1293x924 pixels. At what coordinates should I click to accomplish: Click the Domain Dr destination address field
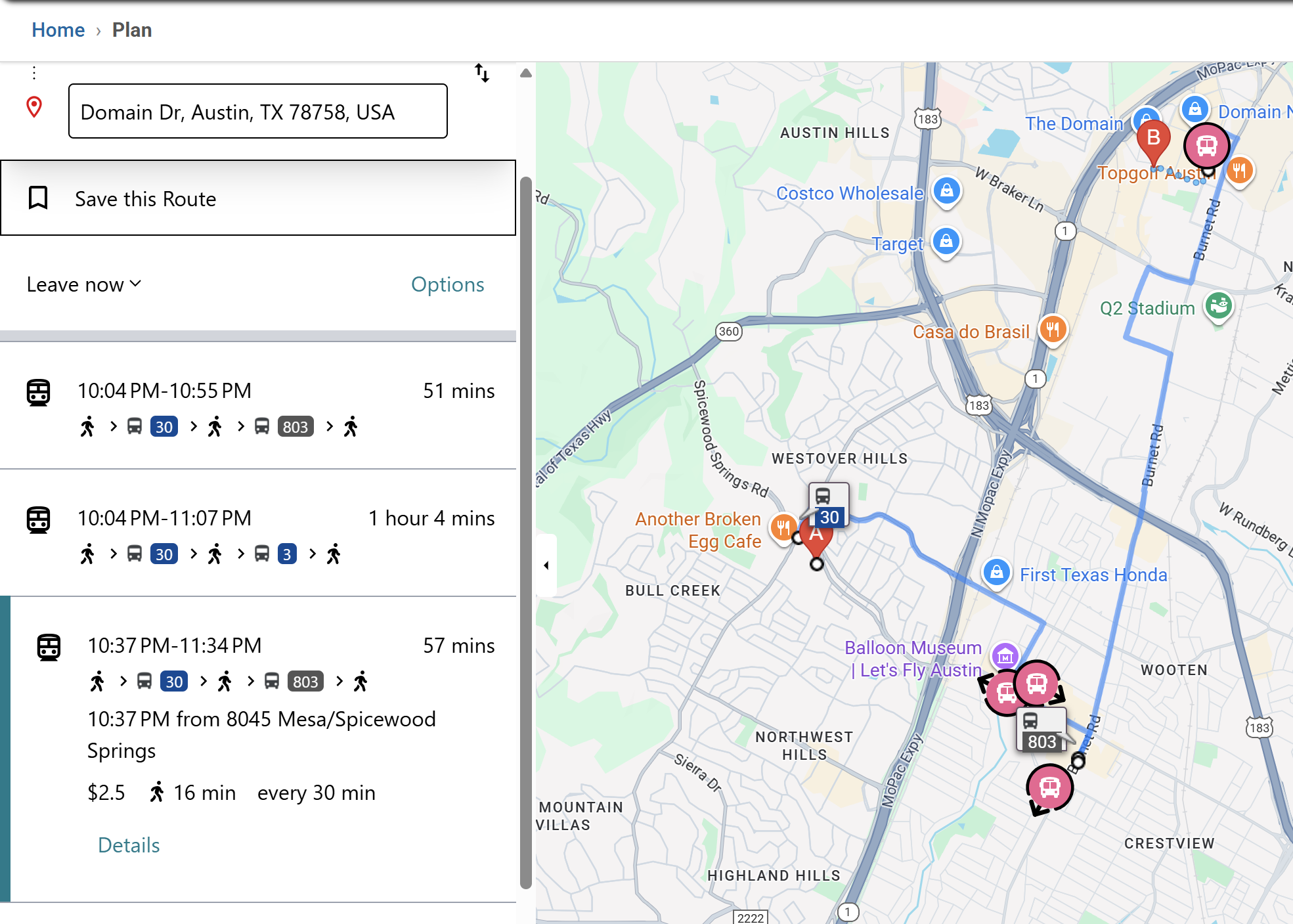click(258, 112)
